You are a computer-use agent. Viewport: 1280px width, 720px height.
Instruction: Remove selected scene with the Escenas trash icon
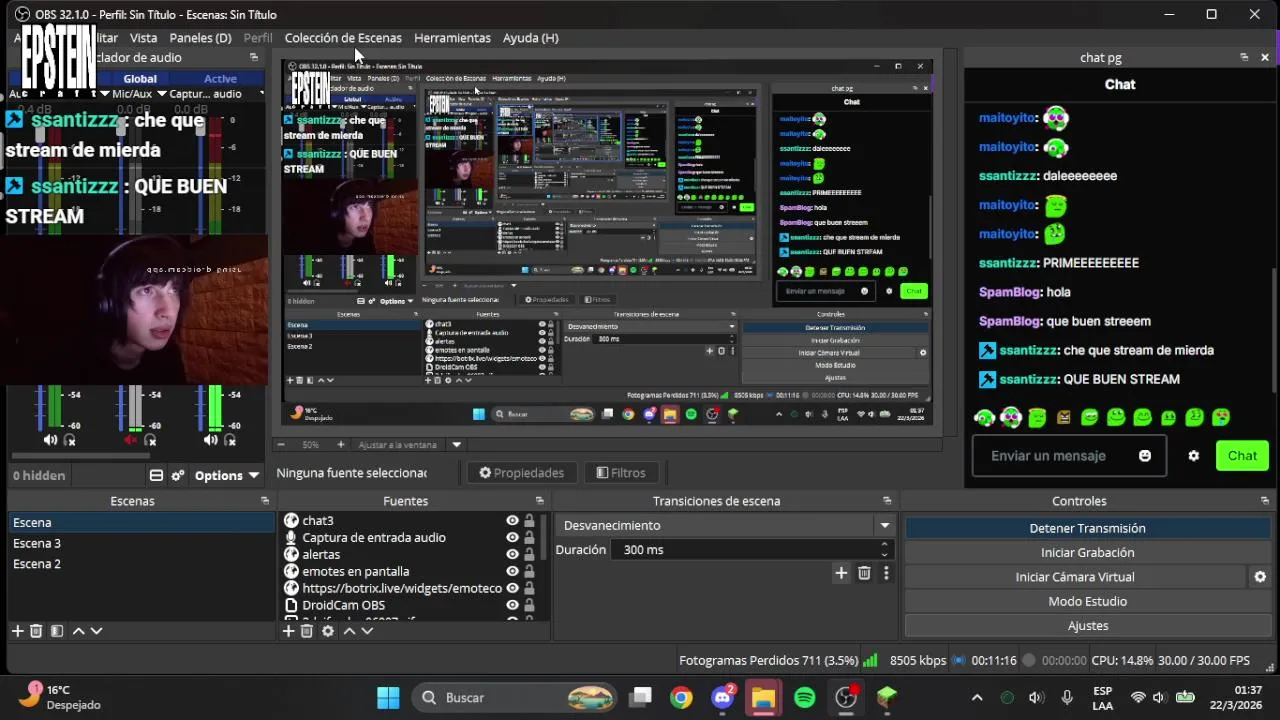point(36,631)
